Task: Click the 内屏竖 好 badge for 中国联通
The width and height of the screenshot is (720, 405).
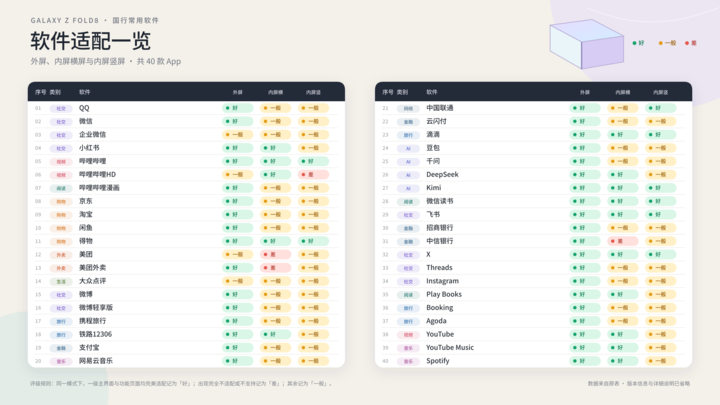Action: click(x=660, y=108)
